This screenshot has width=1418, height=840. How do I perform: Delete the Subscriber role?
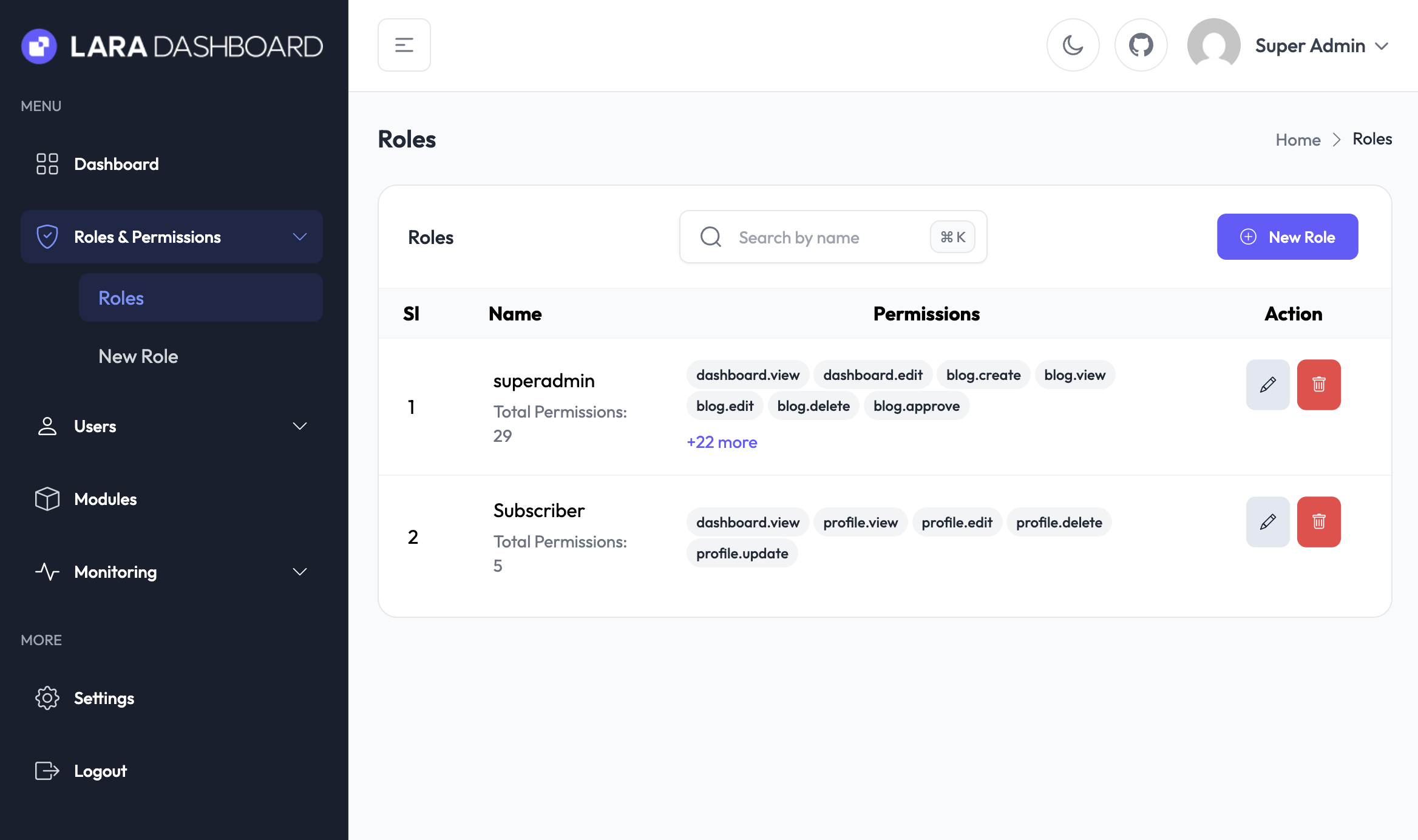click(x=1318, y=522)
